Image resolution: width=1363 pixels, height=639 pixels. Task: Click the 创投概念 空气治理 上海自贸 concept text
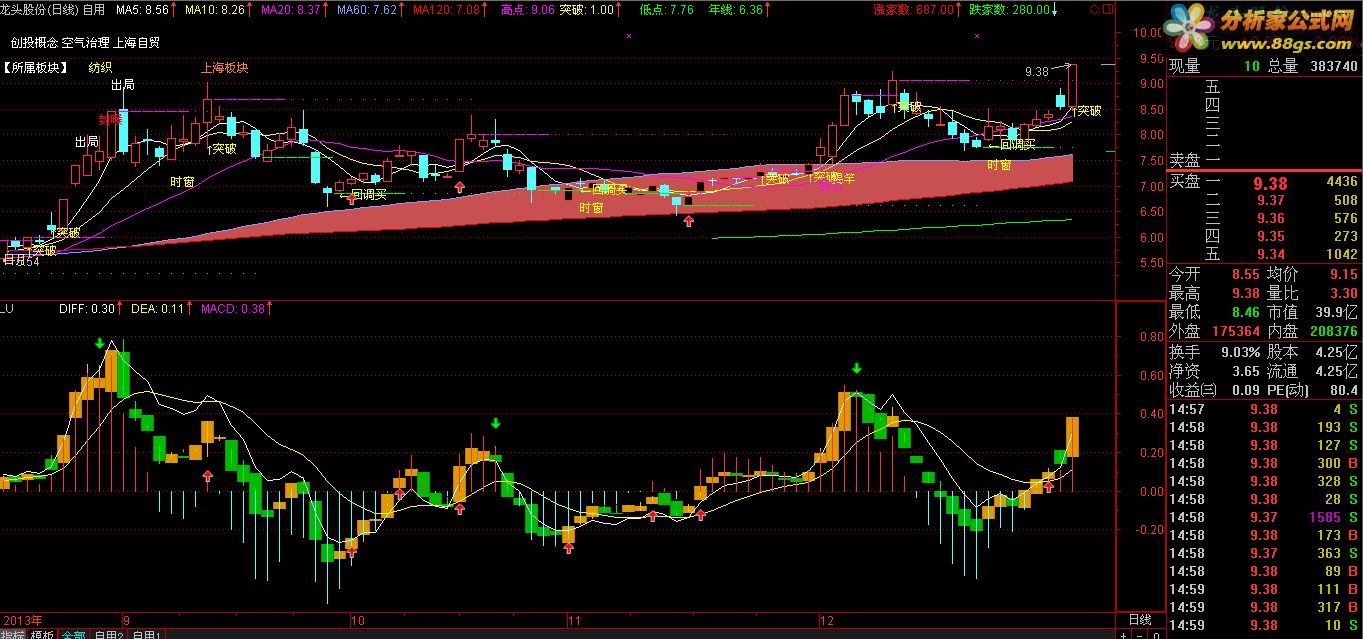click(x=85, y=42)
